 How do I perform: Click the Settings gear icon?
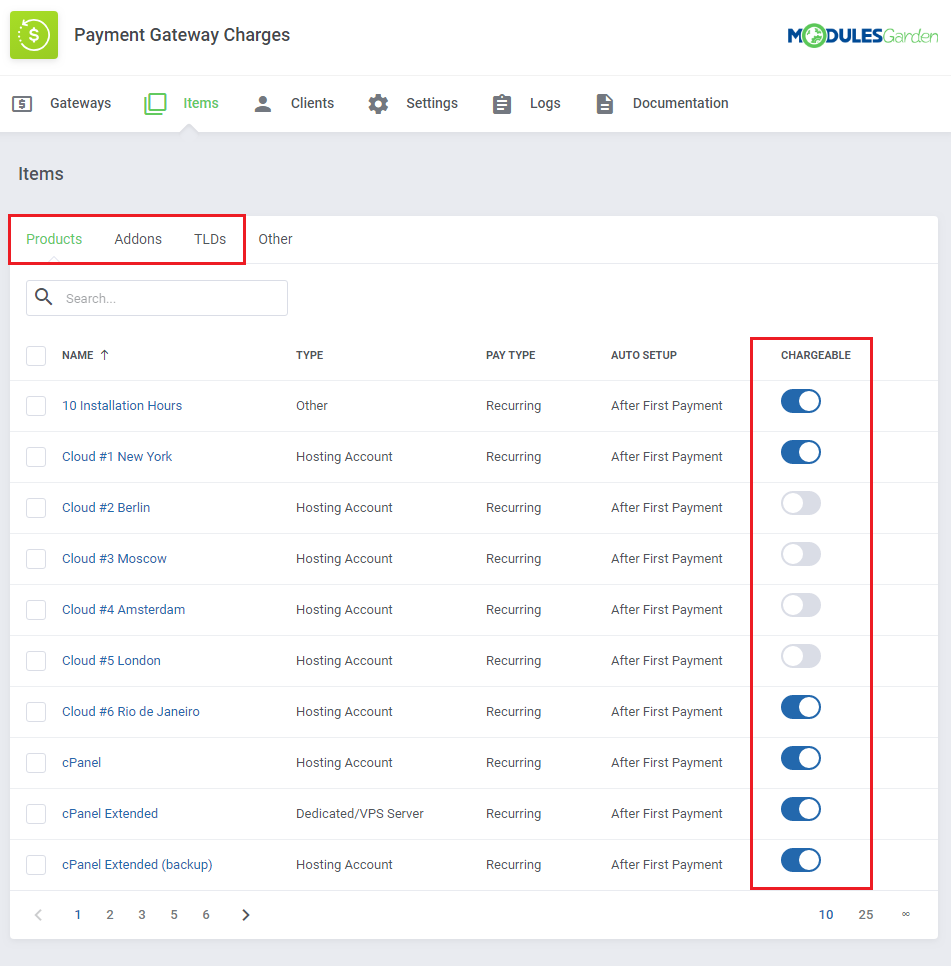point(378,104)
